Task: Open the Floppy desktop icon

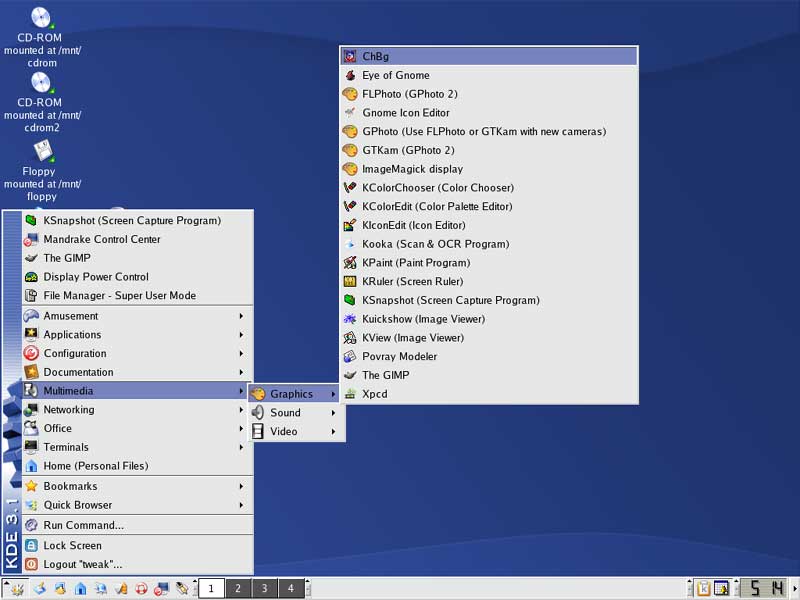Action: (x=42, y=152)
